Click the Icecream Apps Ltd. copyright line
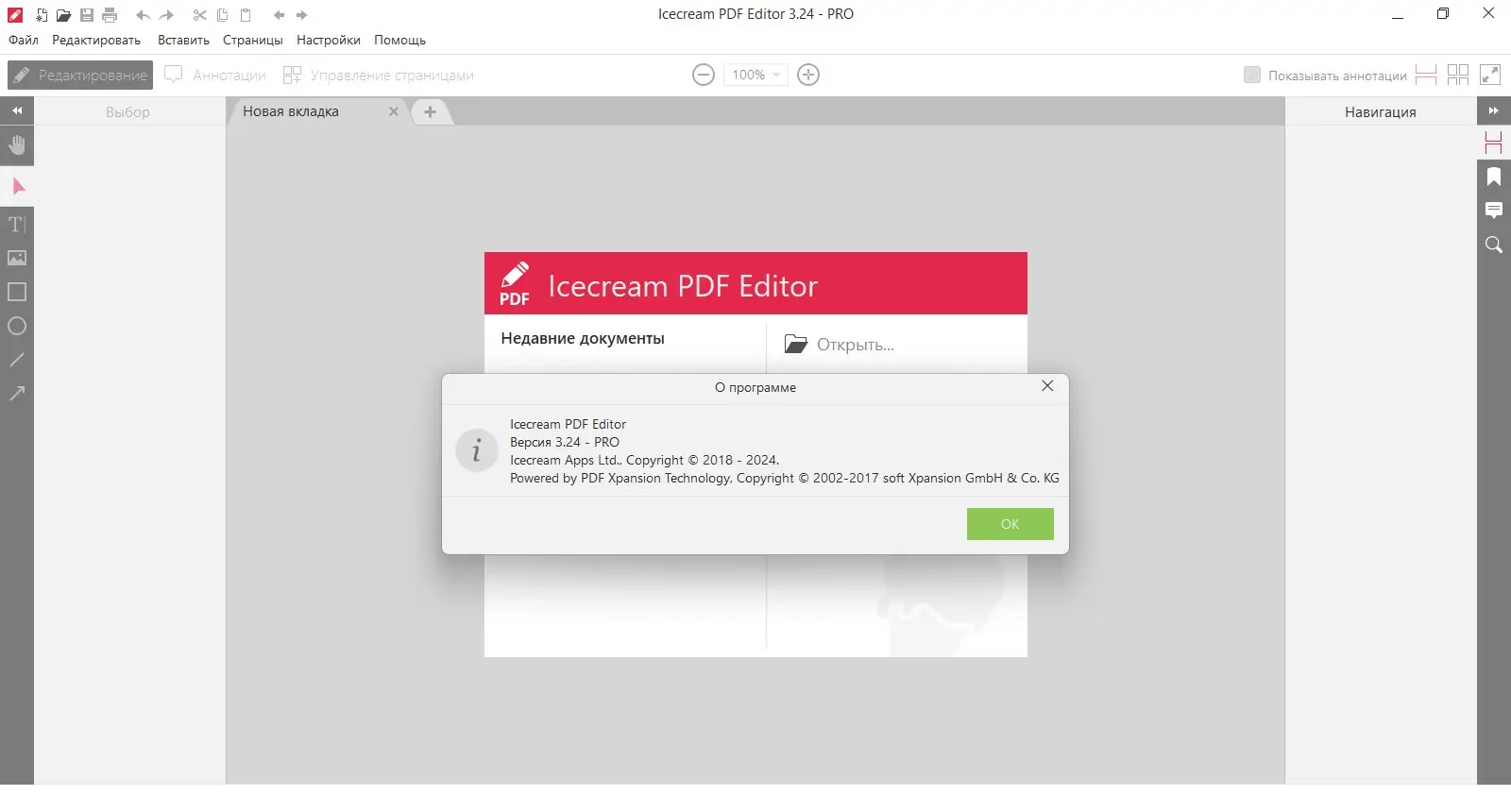Screen dimensions: 1511x812 pyautogui.click(x=645, y=460)
